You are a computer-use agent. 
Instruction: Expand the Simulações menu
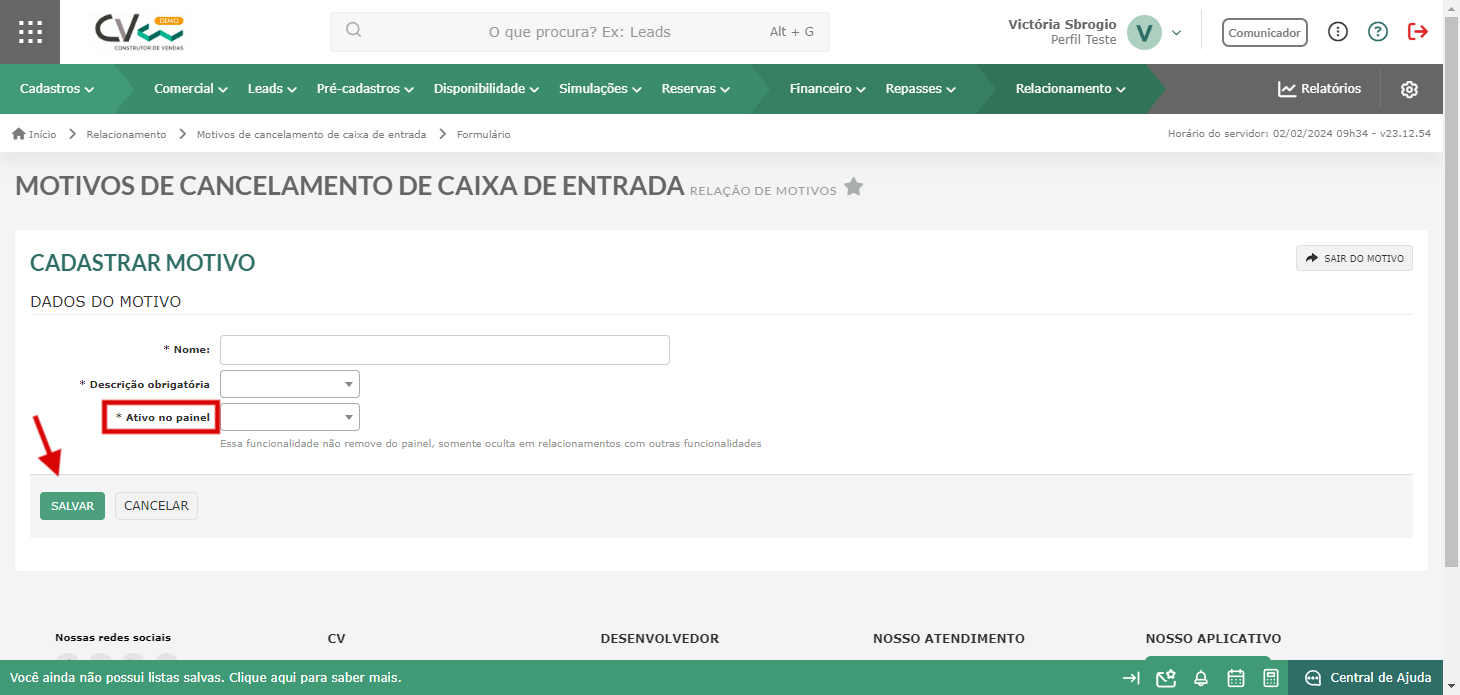600,89
